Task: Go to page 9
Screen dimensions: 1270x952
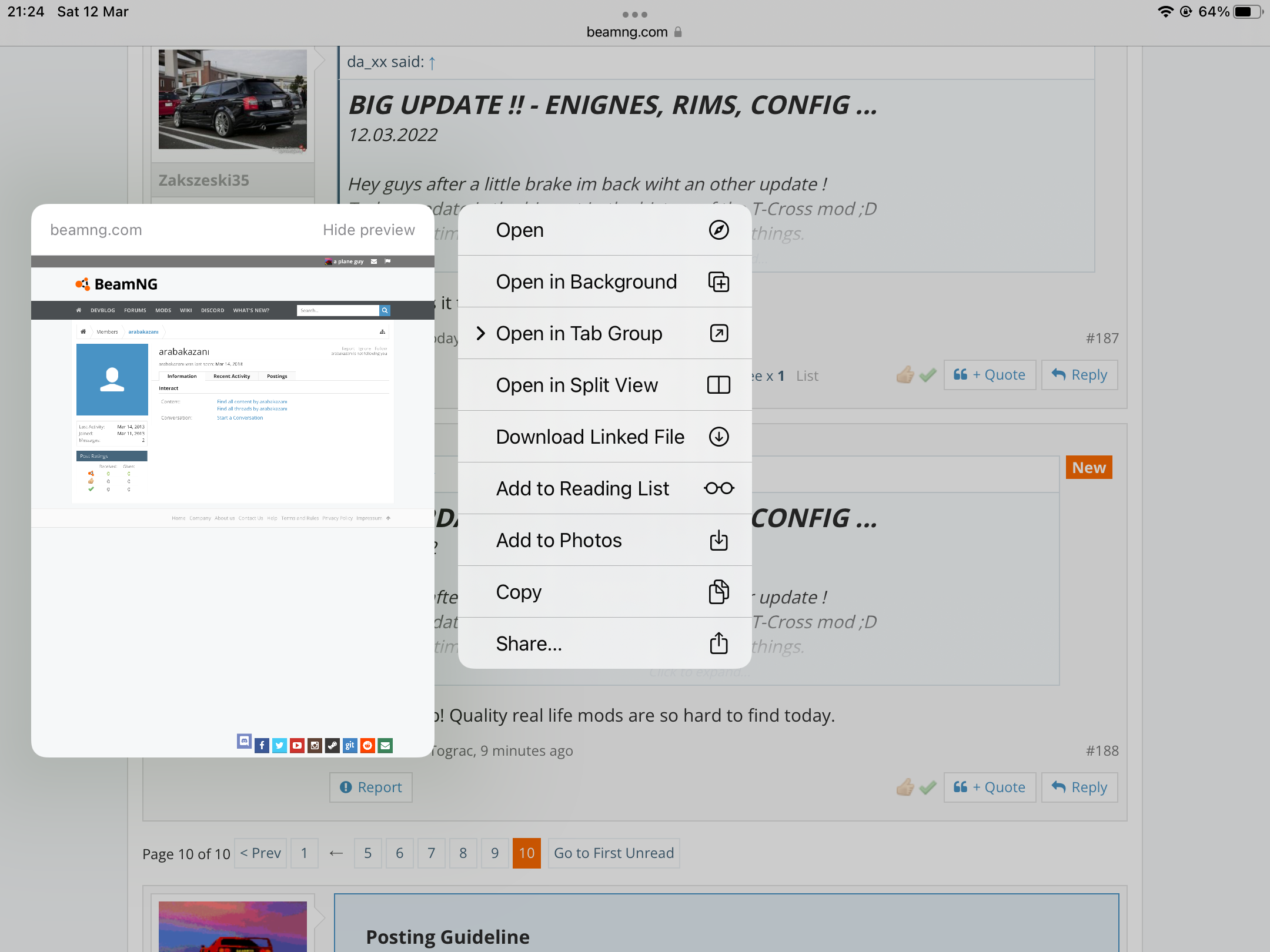Action: pos(495,853)
